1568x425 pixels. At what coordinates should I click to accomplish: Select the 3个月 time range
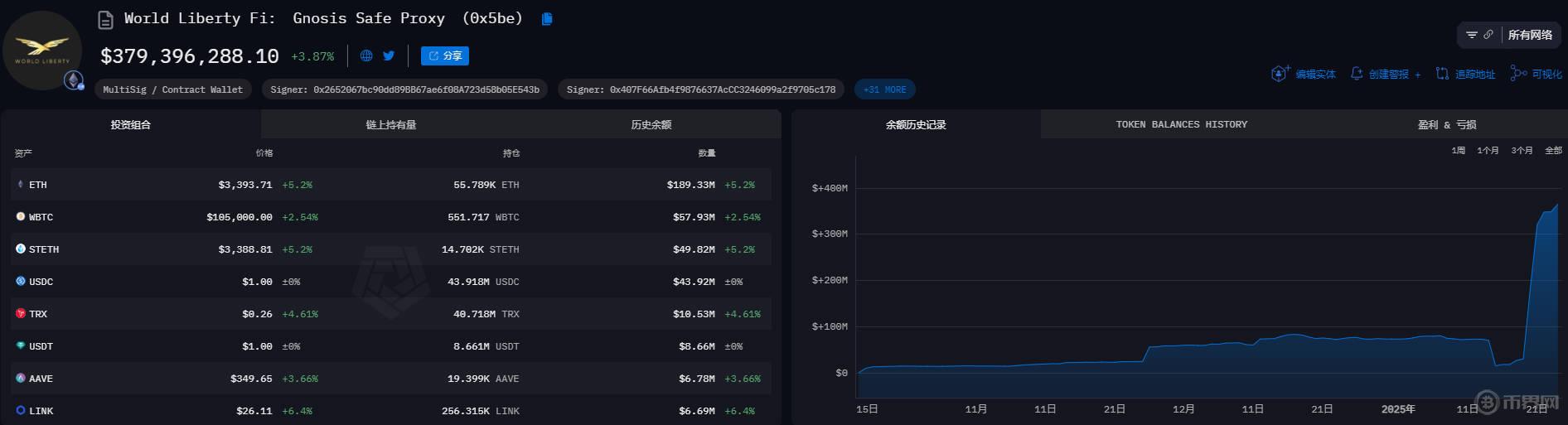click(1522, 150)
